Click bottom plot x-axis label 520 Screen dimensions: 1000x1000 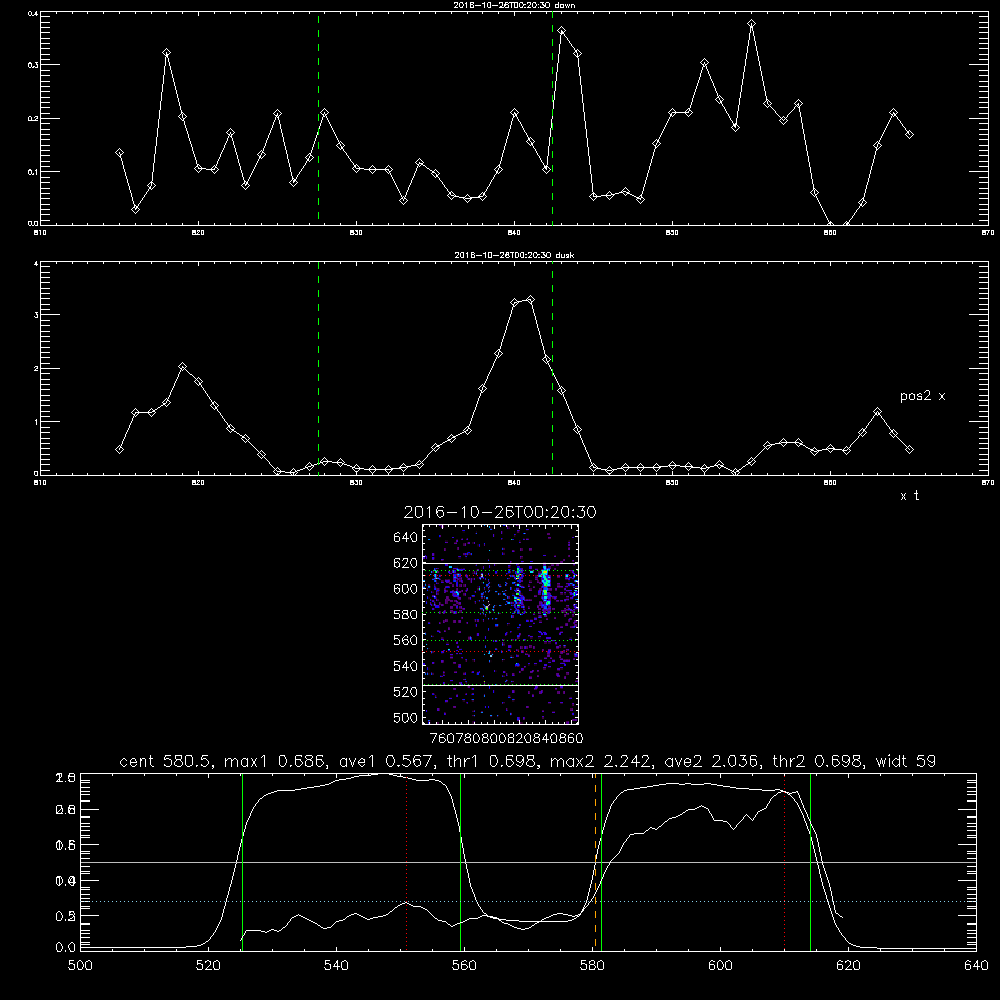tap(208, 966)
